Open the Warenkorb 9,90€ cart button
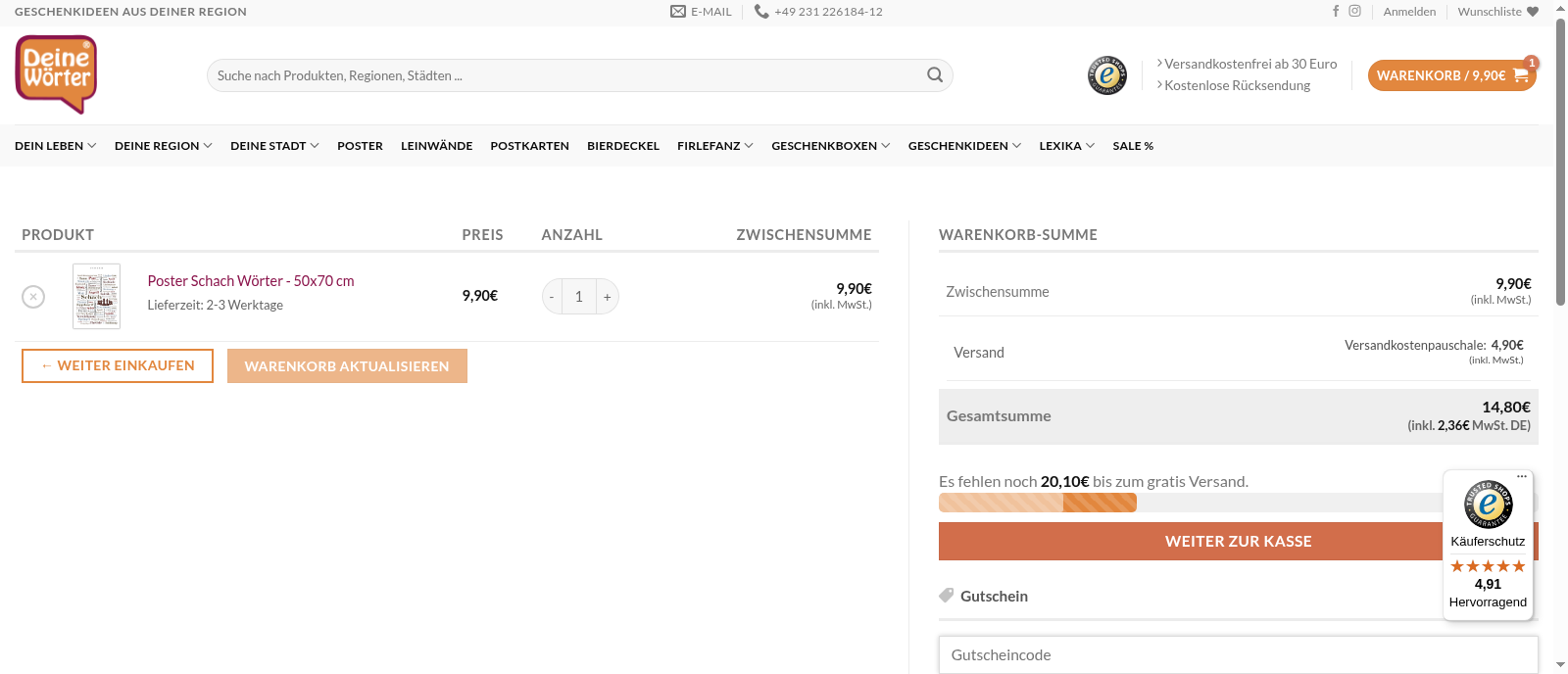 click(1451, 75)
